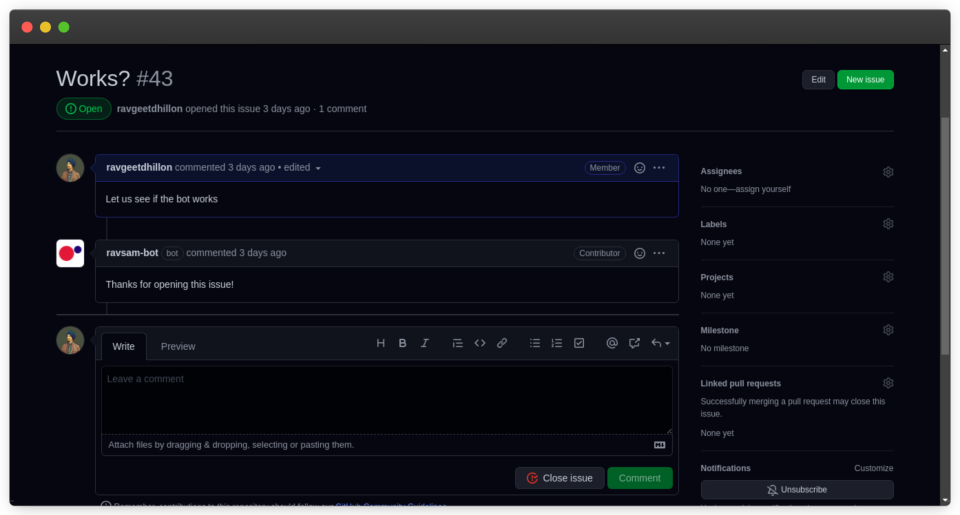Focus the Leave a comment text area
The width and height of the screenshot is (960, 515).
[x=386, y=398]
